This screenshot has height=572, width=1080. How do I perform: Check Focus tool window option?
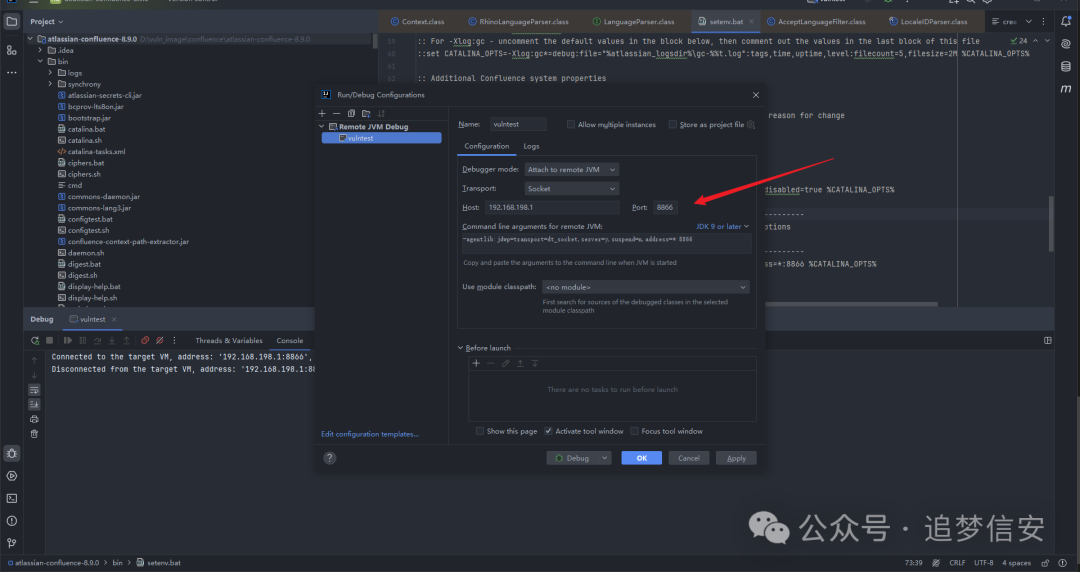coord(634,431)
